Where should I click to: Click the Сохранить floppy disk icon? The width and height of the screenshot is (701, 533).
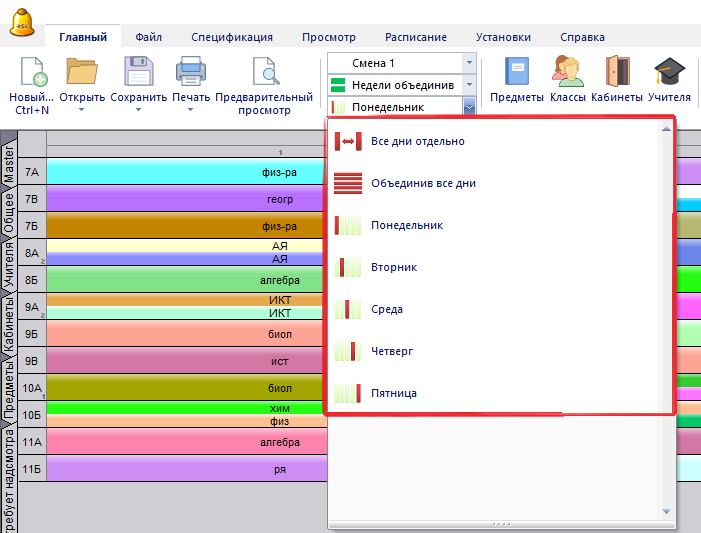click(138, 74)
